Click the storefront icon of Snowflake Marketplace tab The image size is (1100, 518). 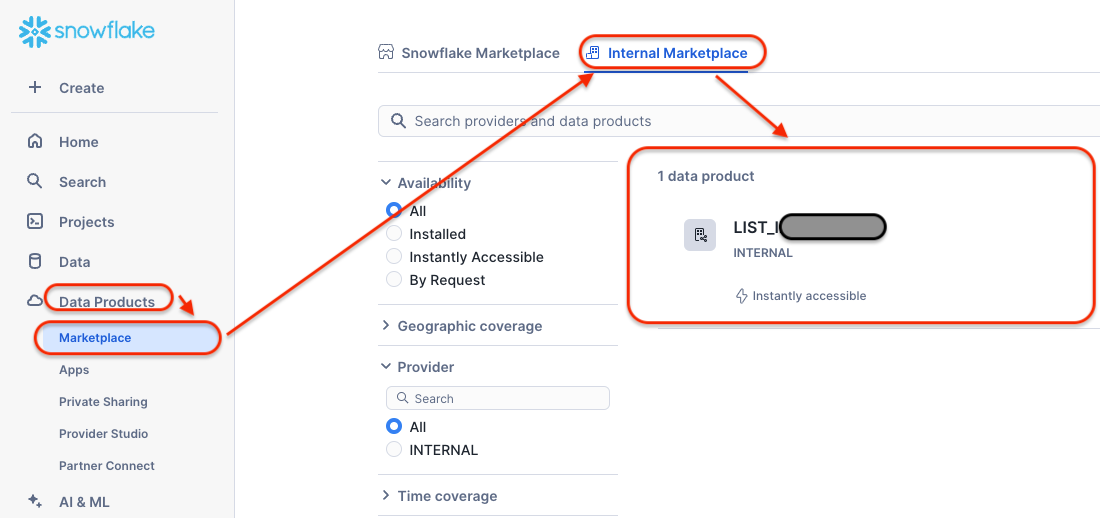(x=386, y=53)
